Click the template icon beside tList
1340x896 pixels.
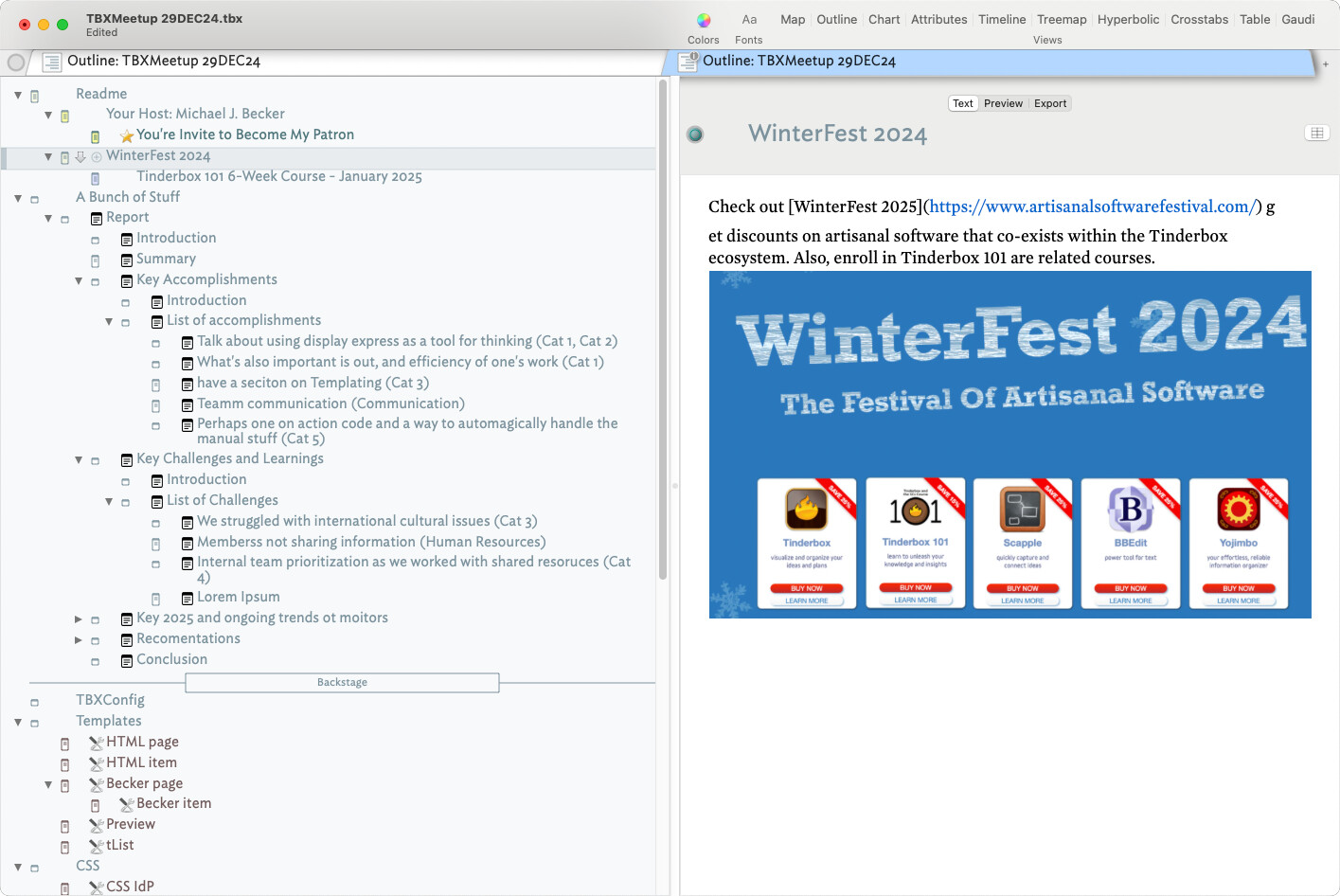97,846
